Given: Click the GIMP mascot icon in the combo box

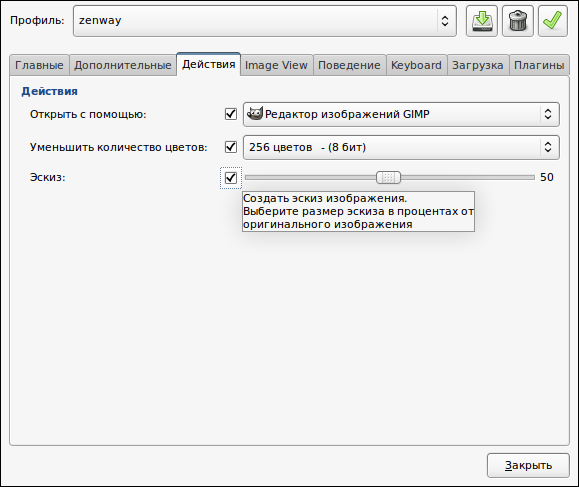Looking at the screenshot, I should pos(255,114).
